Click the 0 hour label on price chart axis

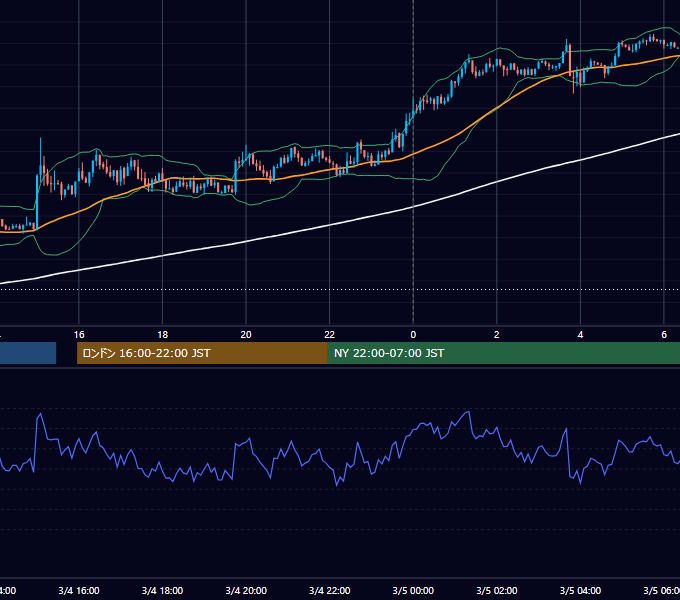413,335
